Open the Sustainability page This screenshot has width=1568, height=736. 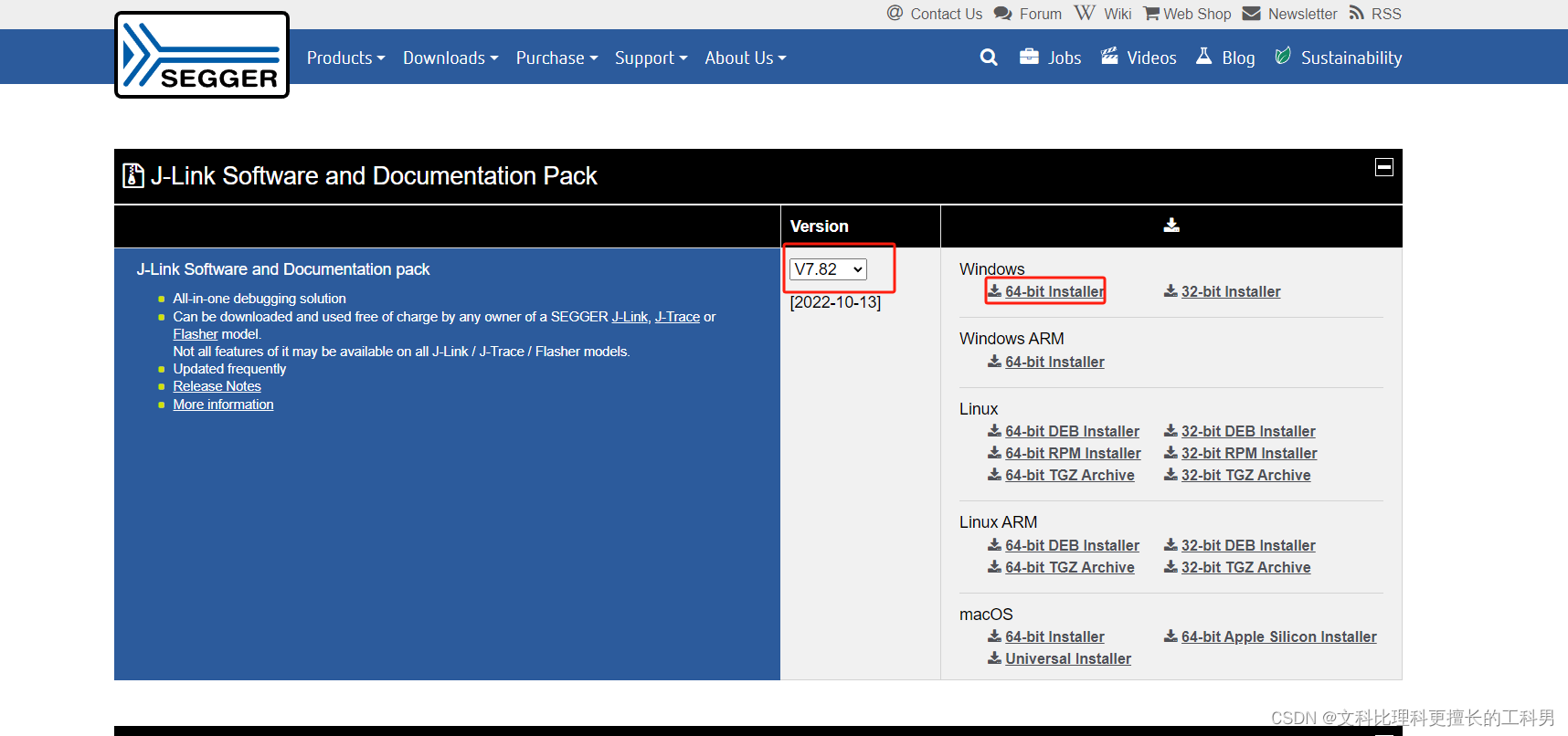point(1351,58)
